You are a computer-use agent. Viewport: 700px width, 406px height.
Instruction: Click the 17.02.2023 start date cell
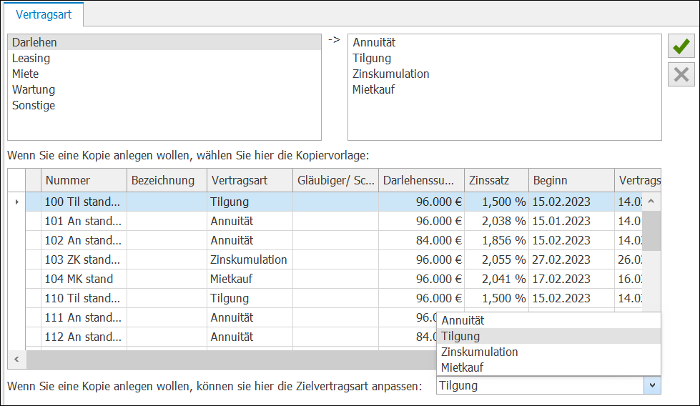pyautogui.click(x=571, y=279)
